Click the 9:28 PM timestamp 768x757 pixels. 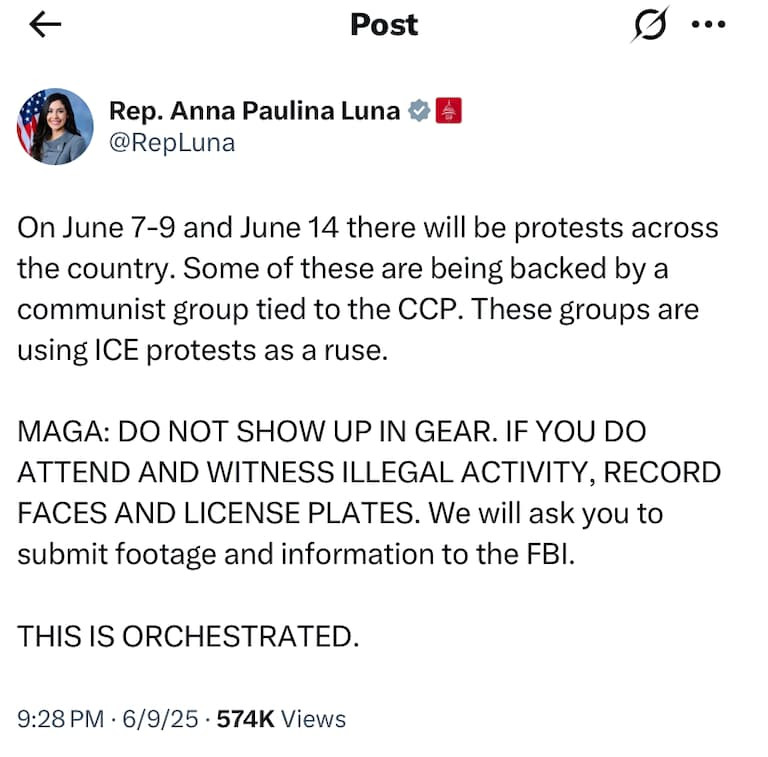tap(60, 718)
